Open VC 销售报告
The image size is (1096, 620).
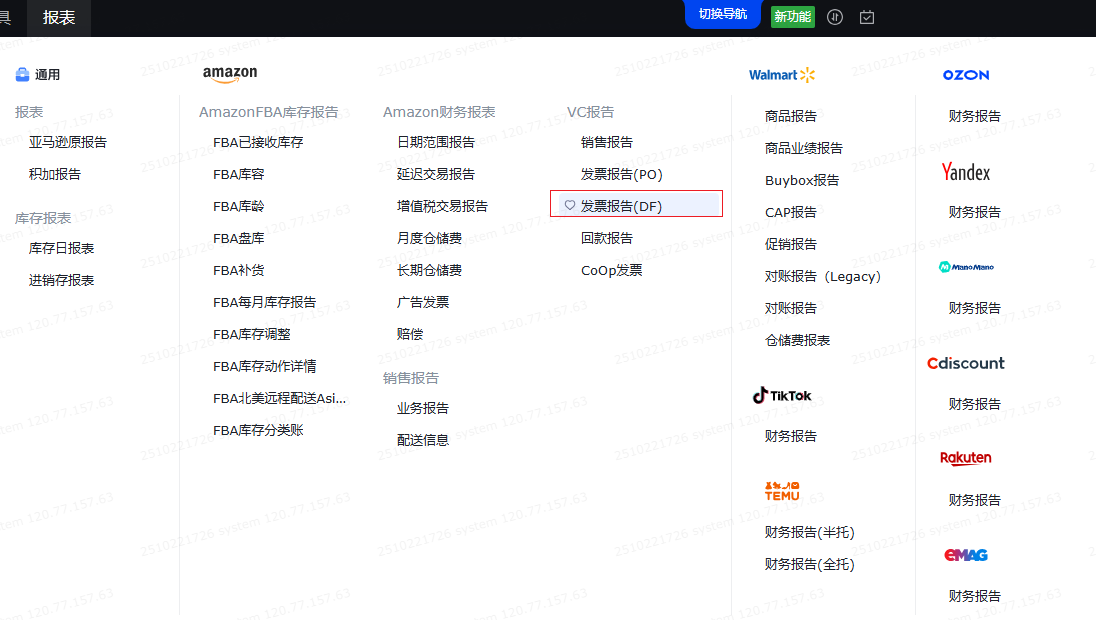point(607,142)
